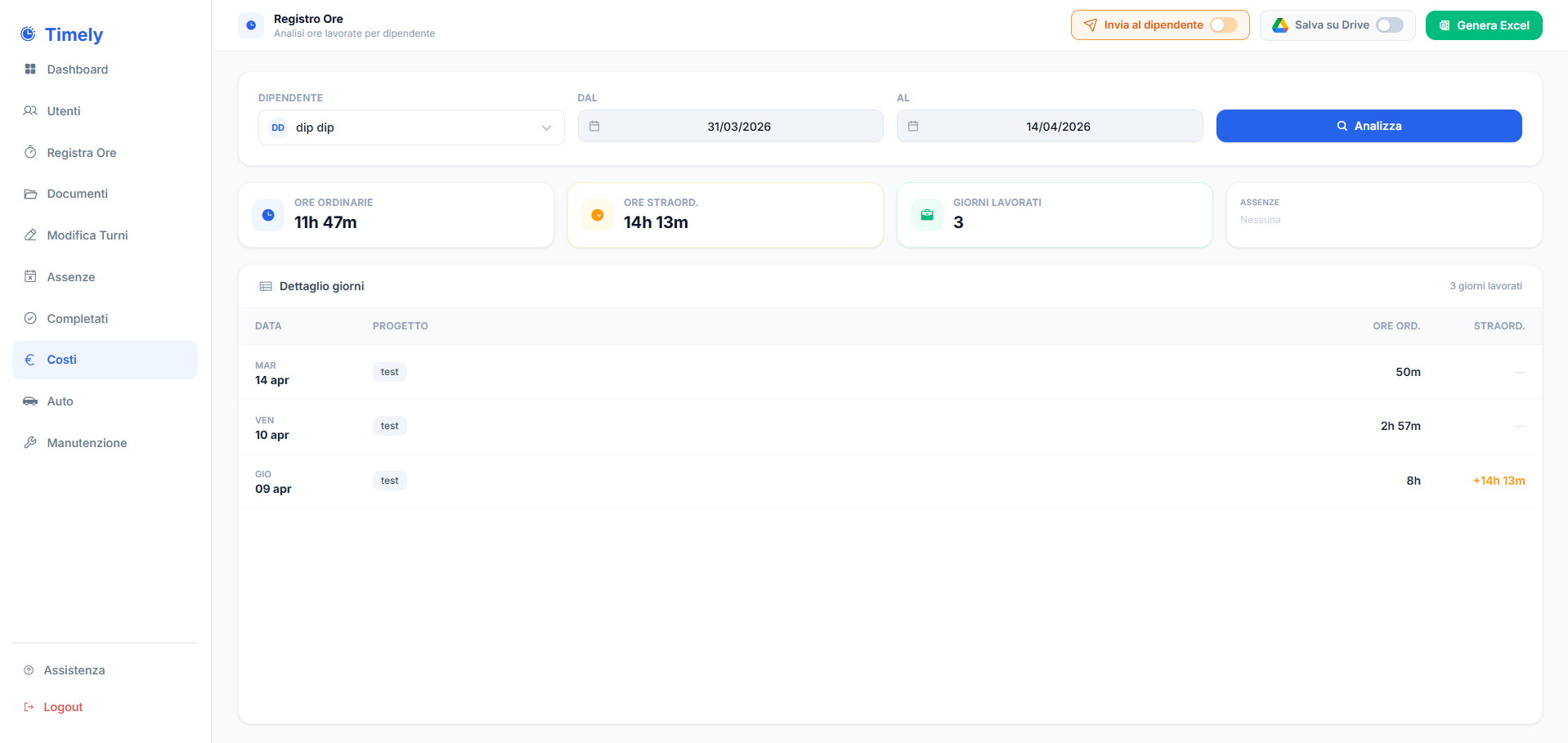This screenshot has height=743, width=1568.
Task: Open the DAL date picker field
Action: tap(730, 127)
